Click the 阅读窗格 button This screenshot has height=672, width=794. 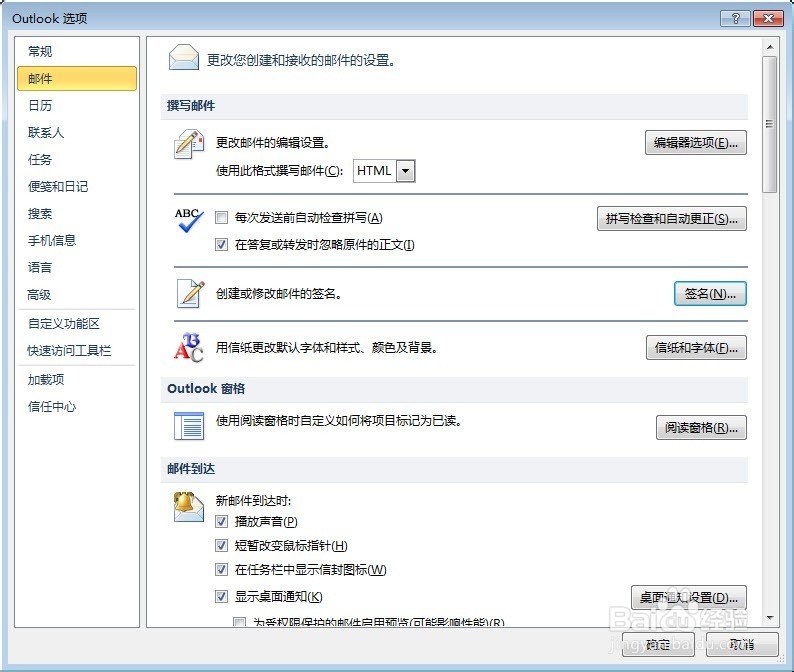click(x=701, y=428)
